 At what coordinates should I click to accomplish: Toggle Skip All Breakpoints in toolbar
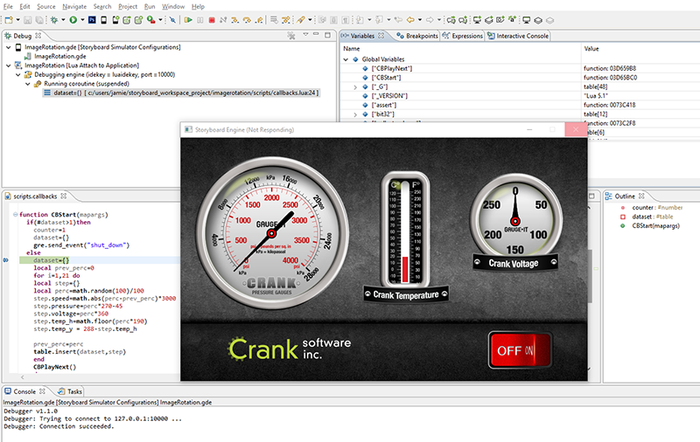click(x=172, y=20)
